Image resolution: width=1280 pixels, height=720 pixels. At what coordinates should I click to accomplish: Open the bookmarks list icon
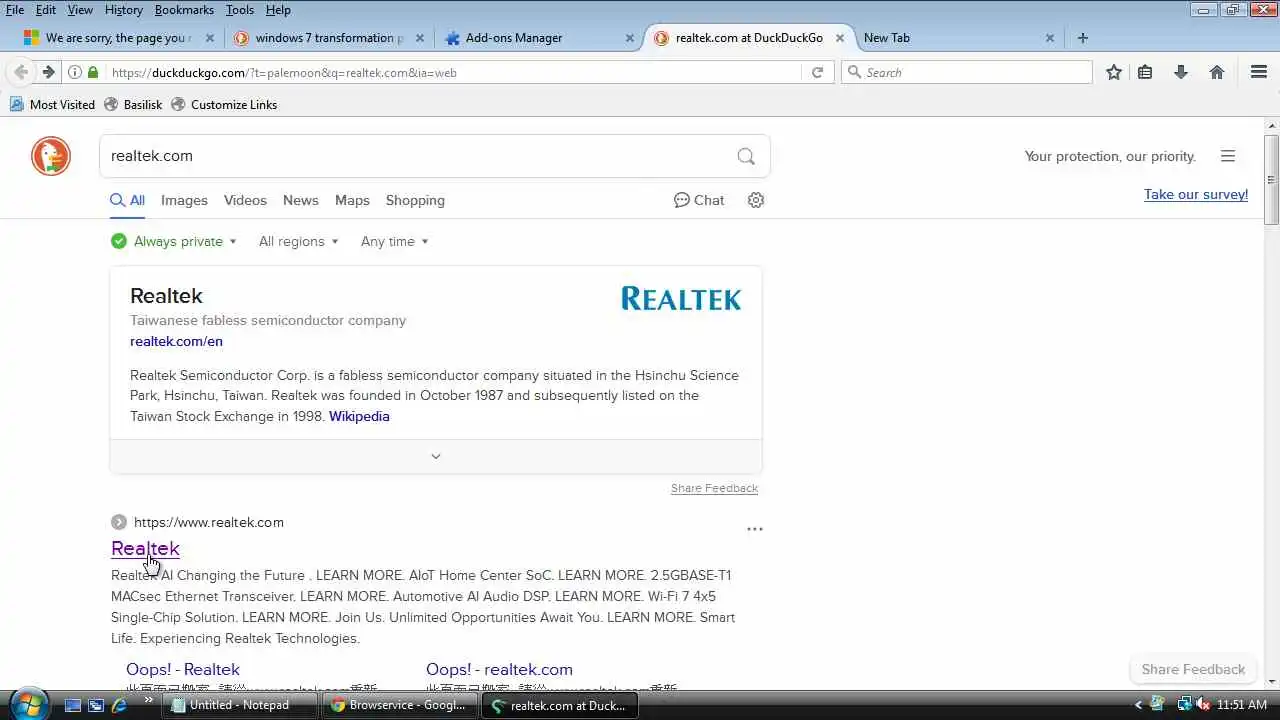click(1145, 72)
